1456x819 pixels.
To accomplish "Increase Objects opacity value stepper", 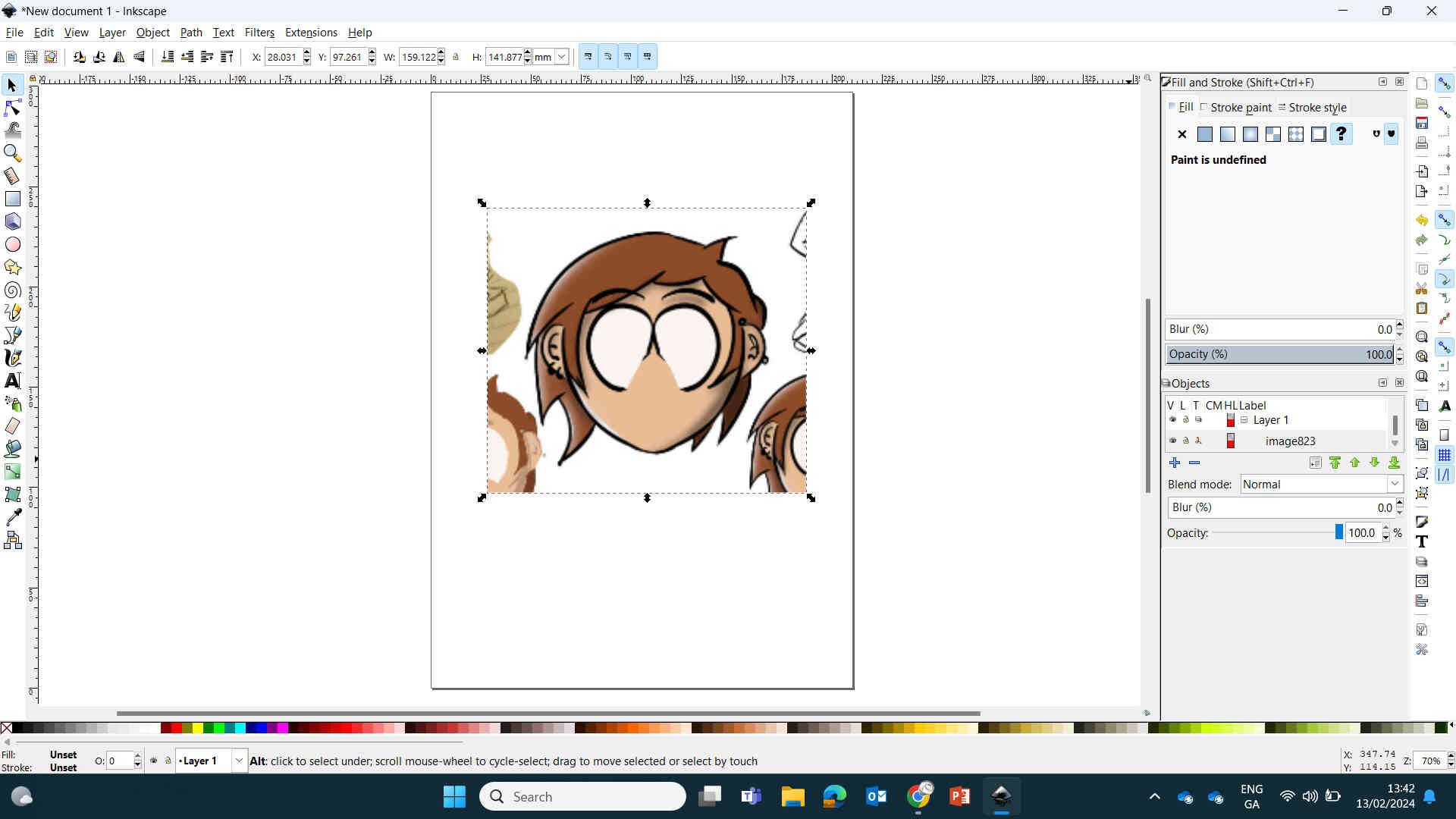I will click(x=1386, y=529).
